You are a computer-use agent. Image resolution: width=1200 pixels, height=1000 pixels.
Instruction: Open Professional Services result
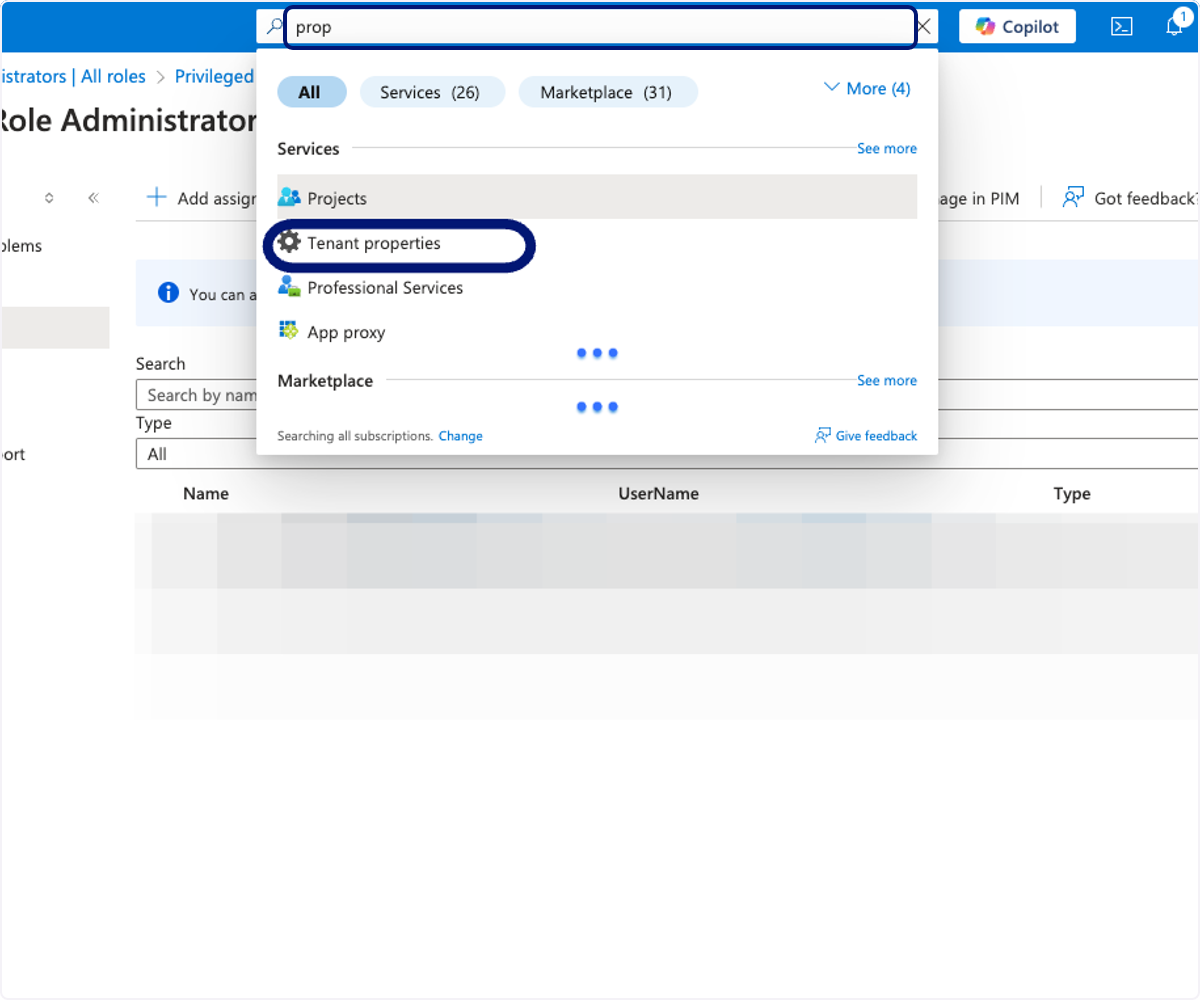(x=597, y=288)
